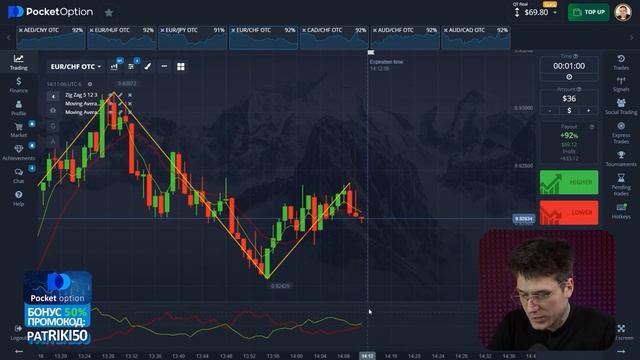Edit Zig Zag indicator settings pencil

[121, 95]
